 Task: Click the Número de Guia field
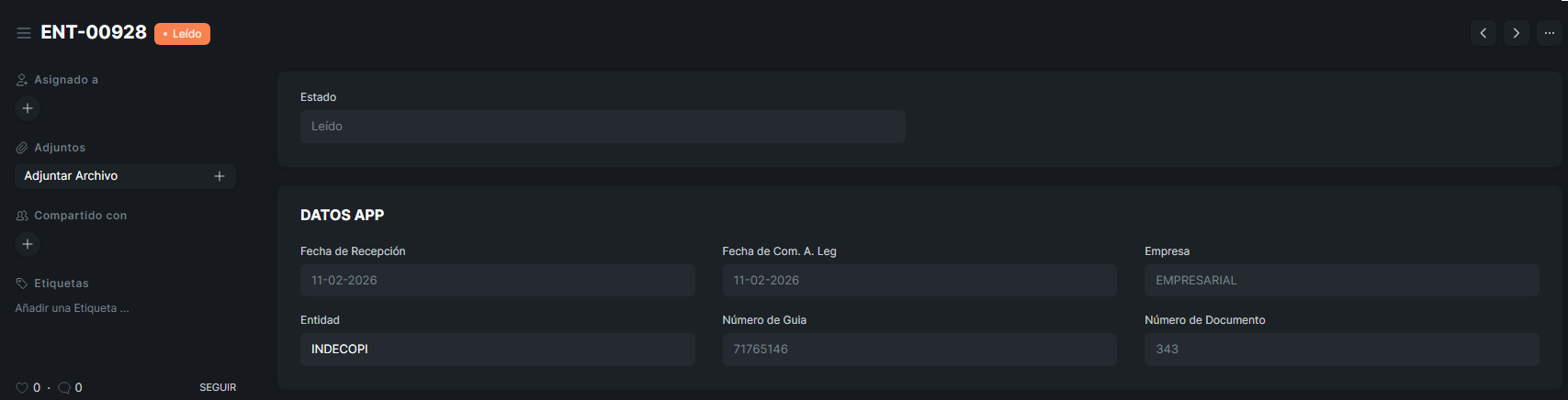(x=919, y=350)
